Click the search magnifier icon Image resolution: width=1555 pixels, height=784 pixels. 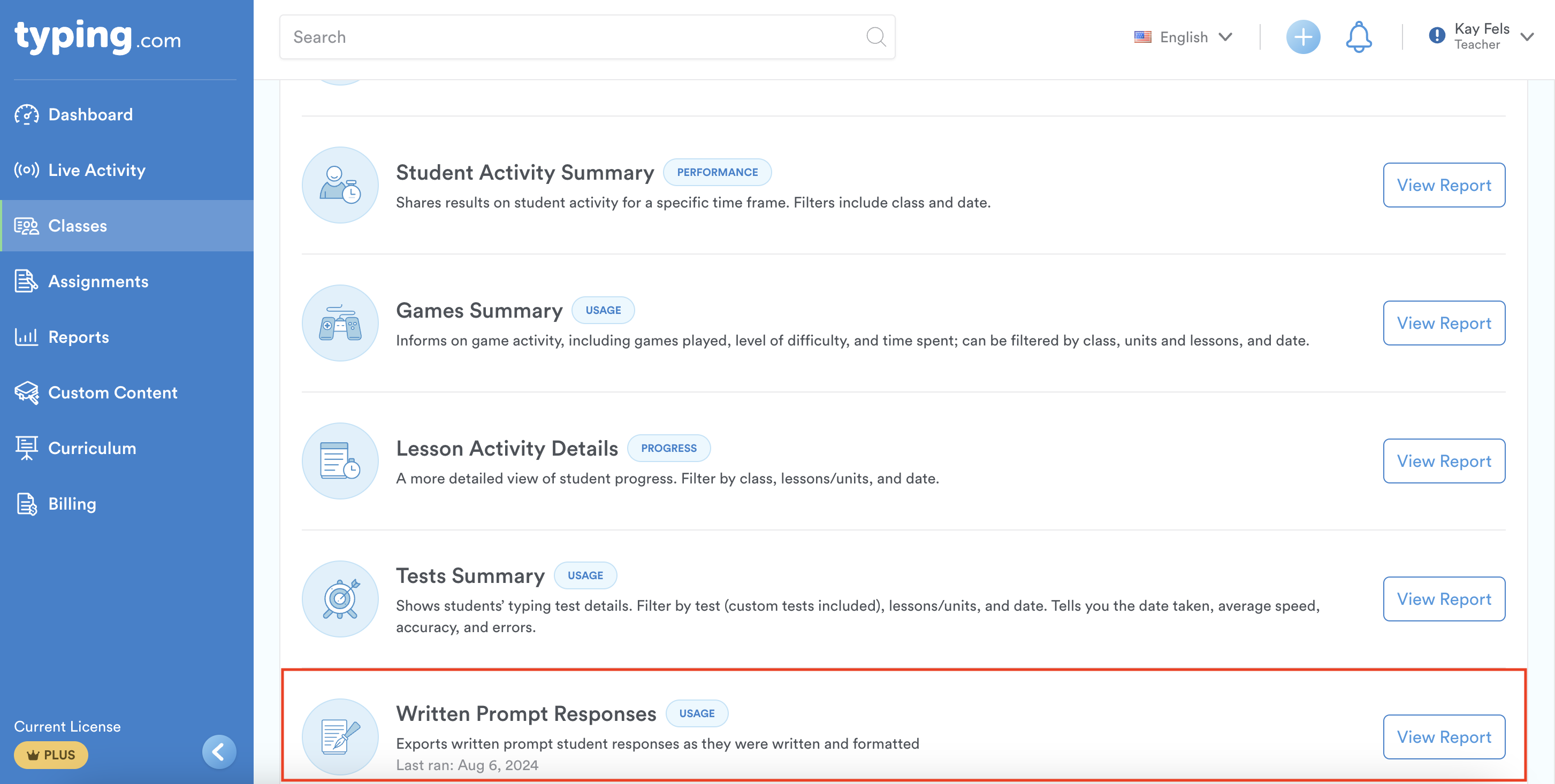coord(875,37)
